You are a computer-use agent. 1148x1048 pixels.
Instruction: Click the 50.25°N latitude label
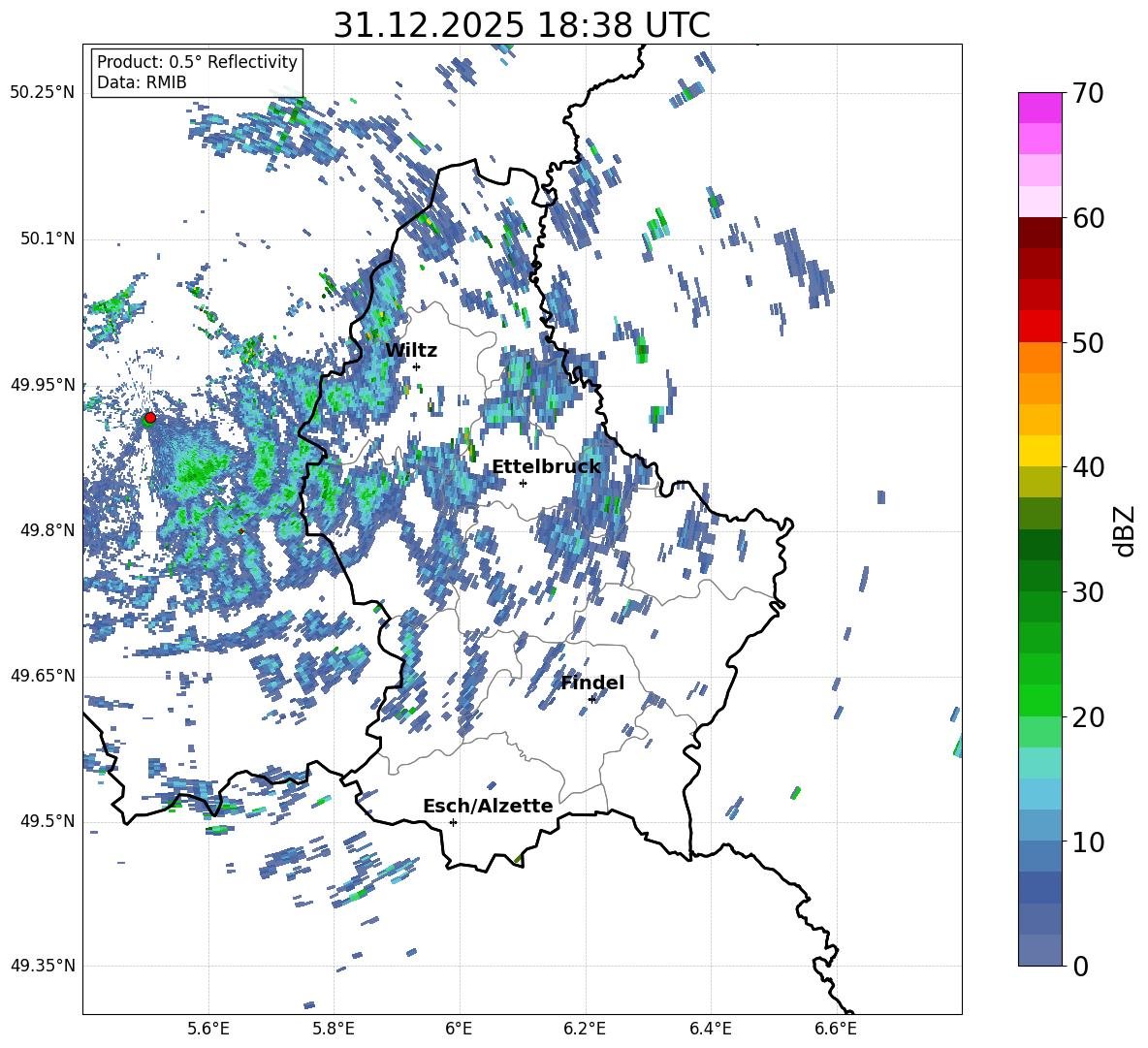[43, 93]
